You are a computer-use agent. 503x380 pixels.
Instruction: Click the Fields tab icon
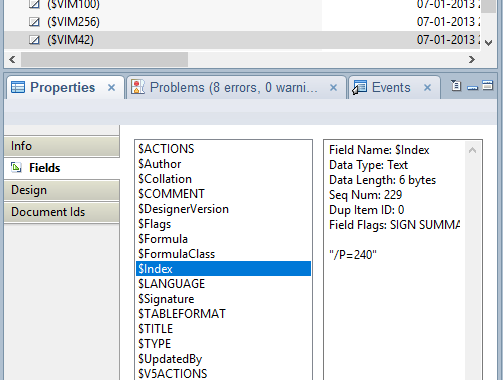[x=16, y=167]
